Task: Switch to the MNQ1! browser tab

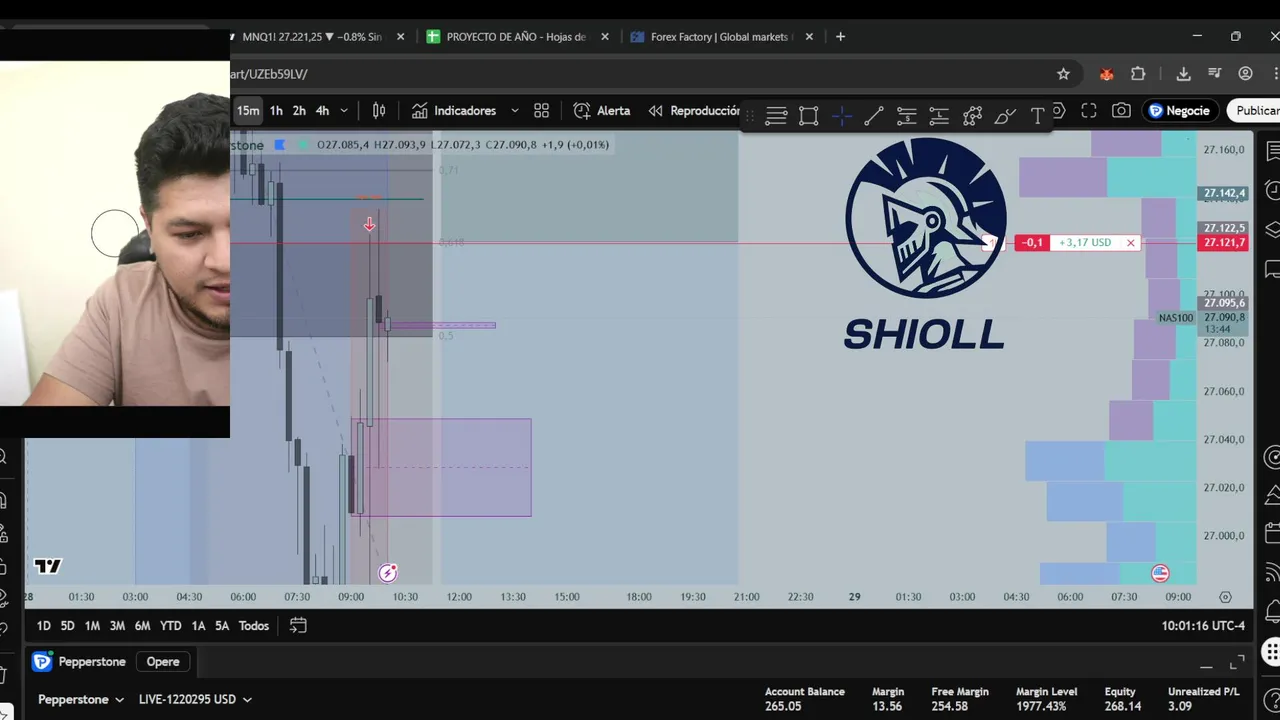Action: click(310, 37)
